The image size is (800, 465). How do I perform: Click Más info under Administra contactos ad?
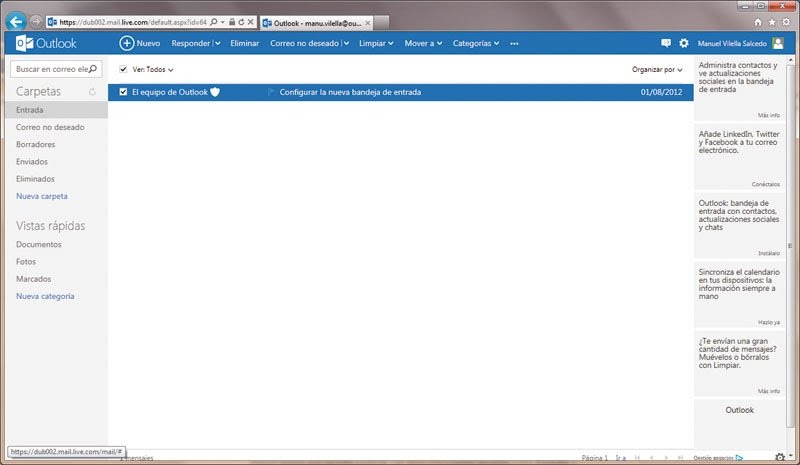(x=768, y=115)
